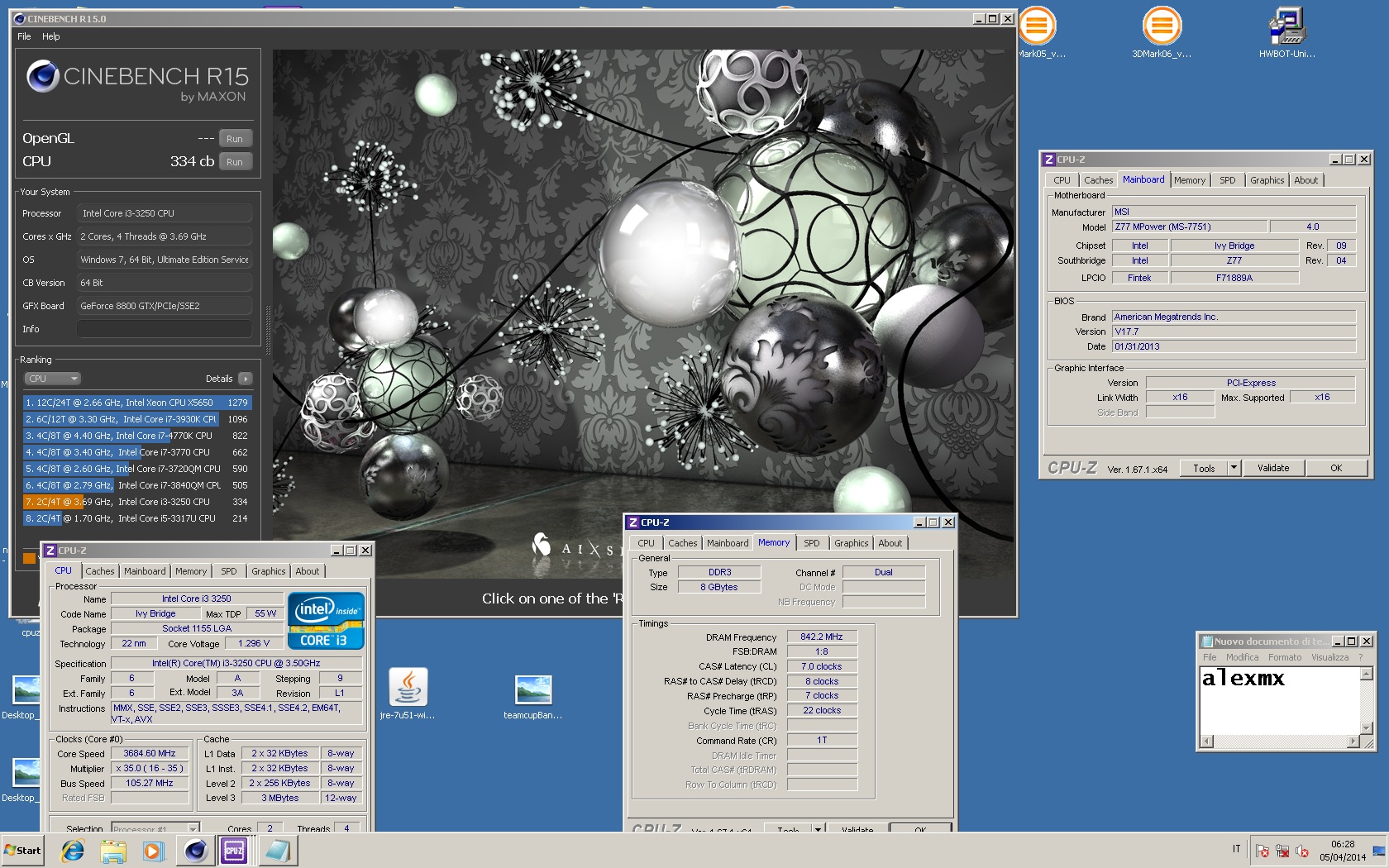Click Notepad horizontal scrollbar left arrow

point(1206,742)
